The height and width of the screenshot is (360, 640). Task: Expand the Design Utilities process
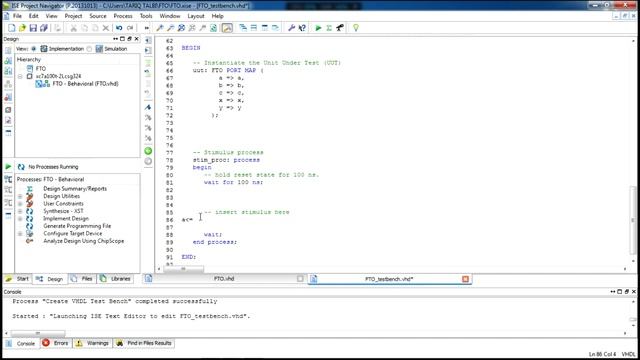coord(20,196)
